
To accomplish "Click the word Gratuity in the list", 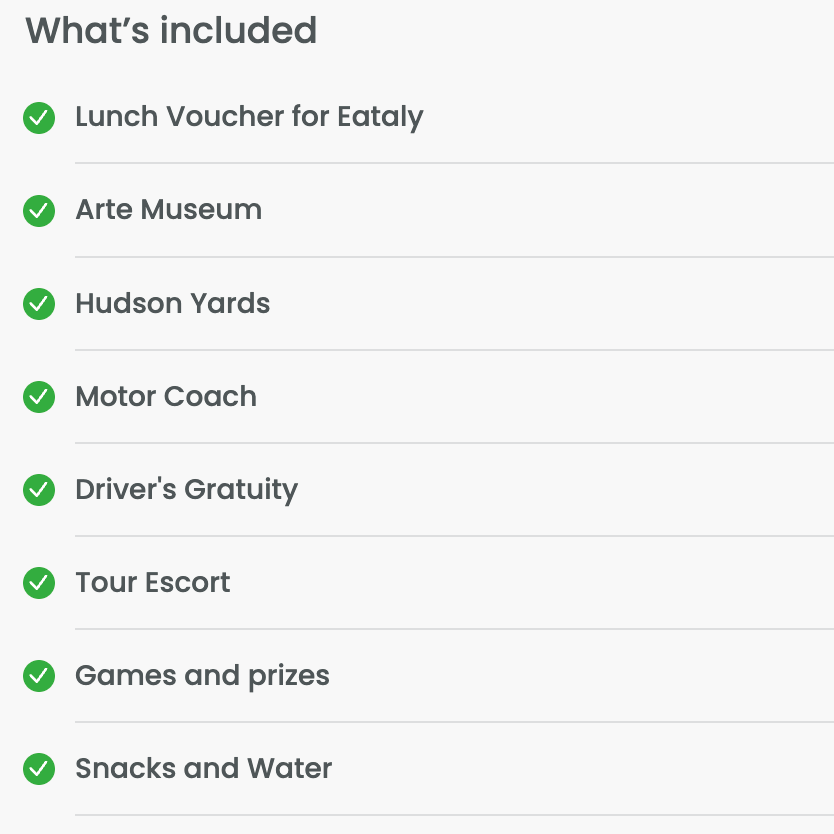I will click(x=241, y=490).
